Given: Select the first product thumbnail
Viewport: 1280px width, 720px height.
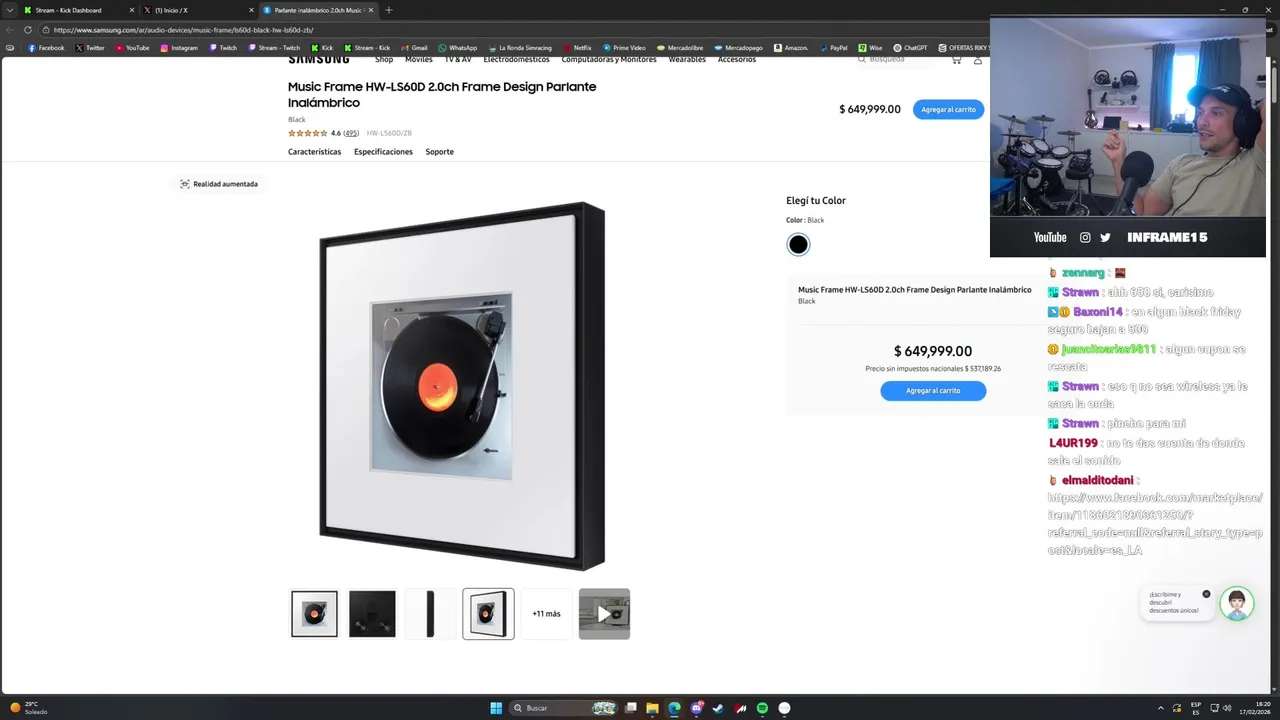Looking at the screenshot, I should (314, 614).
